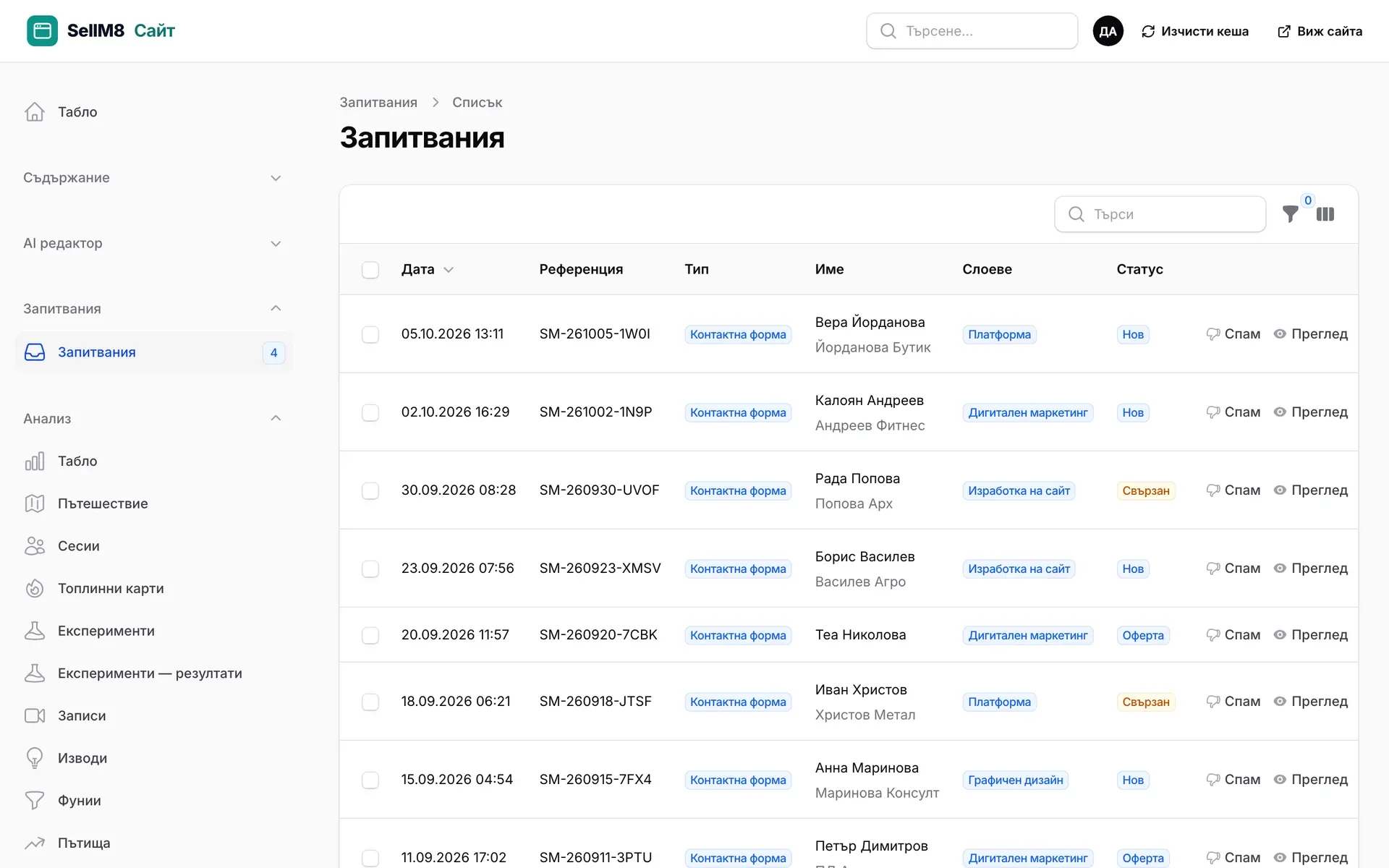Screen dimensions: 1389x868
Task: Select the SM-261005-1W0I row checkbox
Action: (x=370, y=334)
